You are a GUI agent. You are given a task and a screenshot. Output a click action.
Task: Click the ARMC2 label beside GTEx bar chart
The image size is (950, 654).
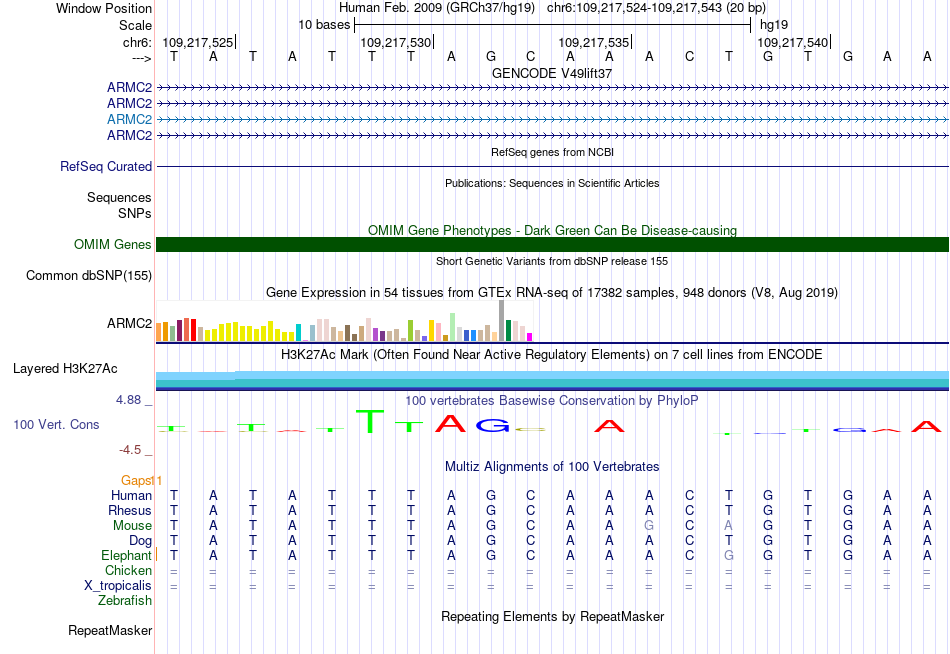(x=129, y=323)
